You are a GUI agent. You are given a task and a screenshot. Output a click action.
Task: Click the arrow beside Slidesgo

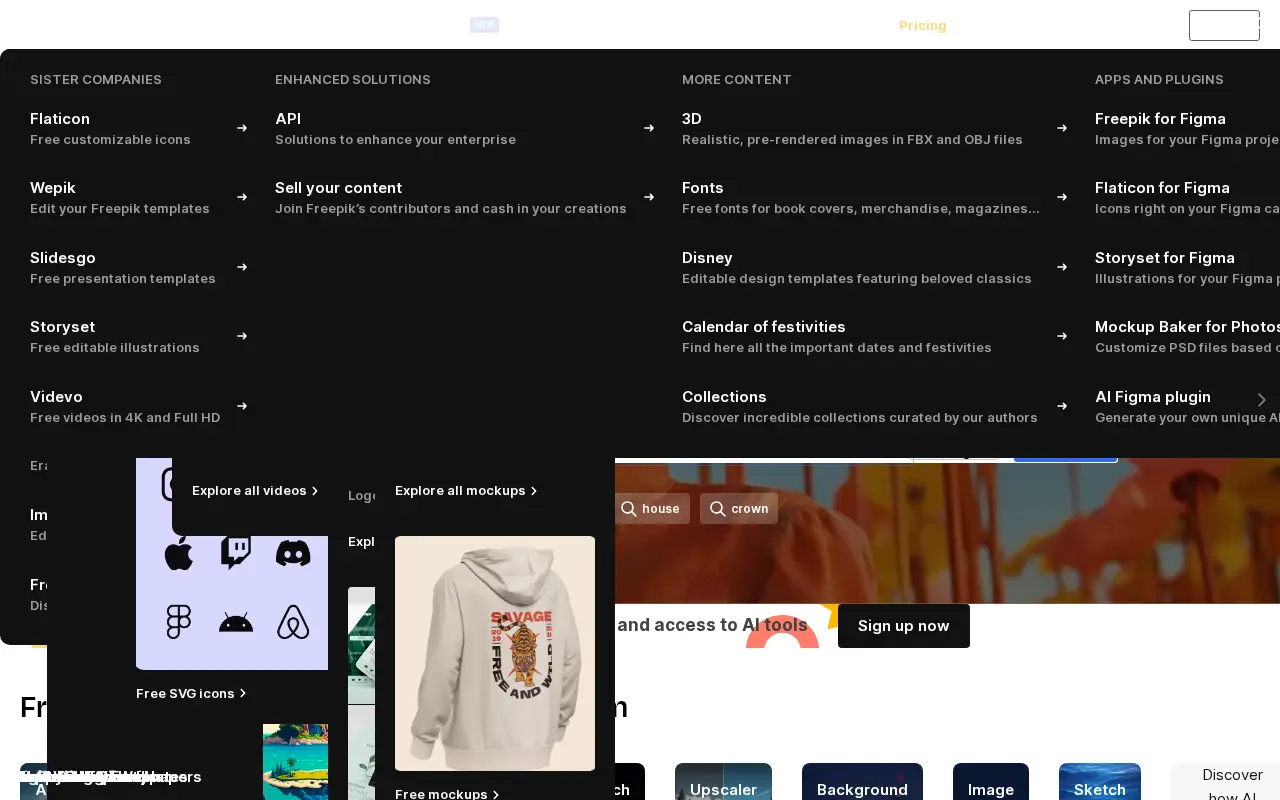point(242,267)
